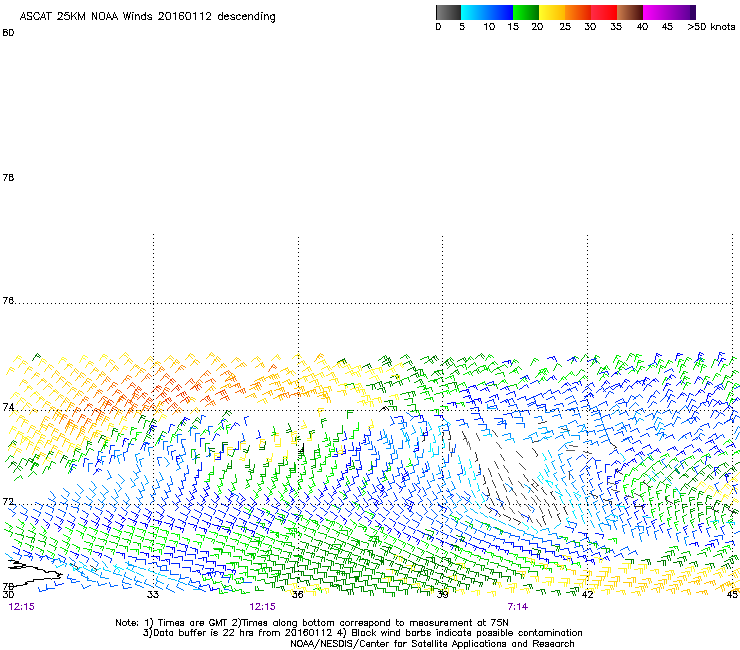The height and width of the screenshot is (650, 740).
Task: Click the cyan-to-blue 5-15 knots color bar segment
Action: [x=487, y=12]
